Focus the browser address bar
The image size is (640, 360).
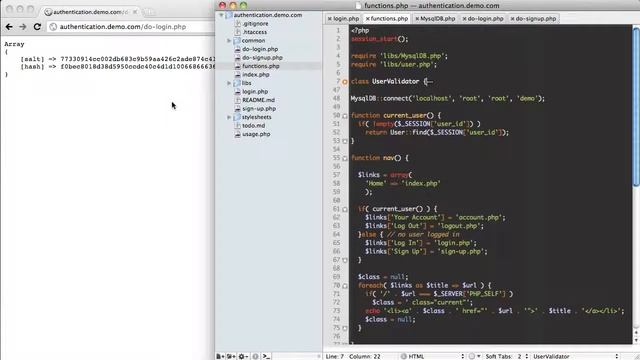[131, 27]
